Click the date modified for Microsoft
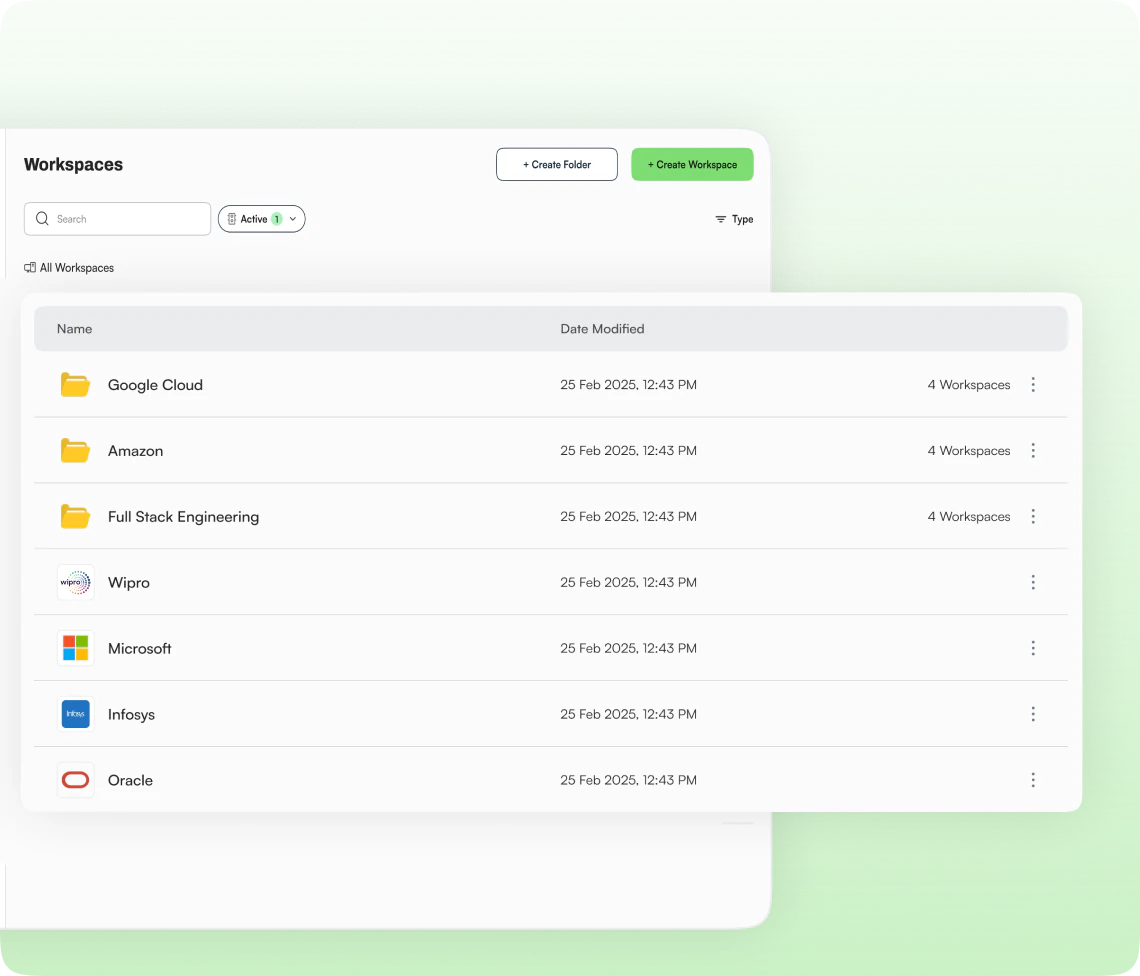Screen dimensions: 1140x976 [x=628, y=648]
